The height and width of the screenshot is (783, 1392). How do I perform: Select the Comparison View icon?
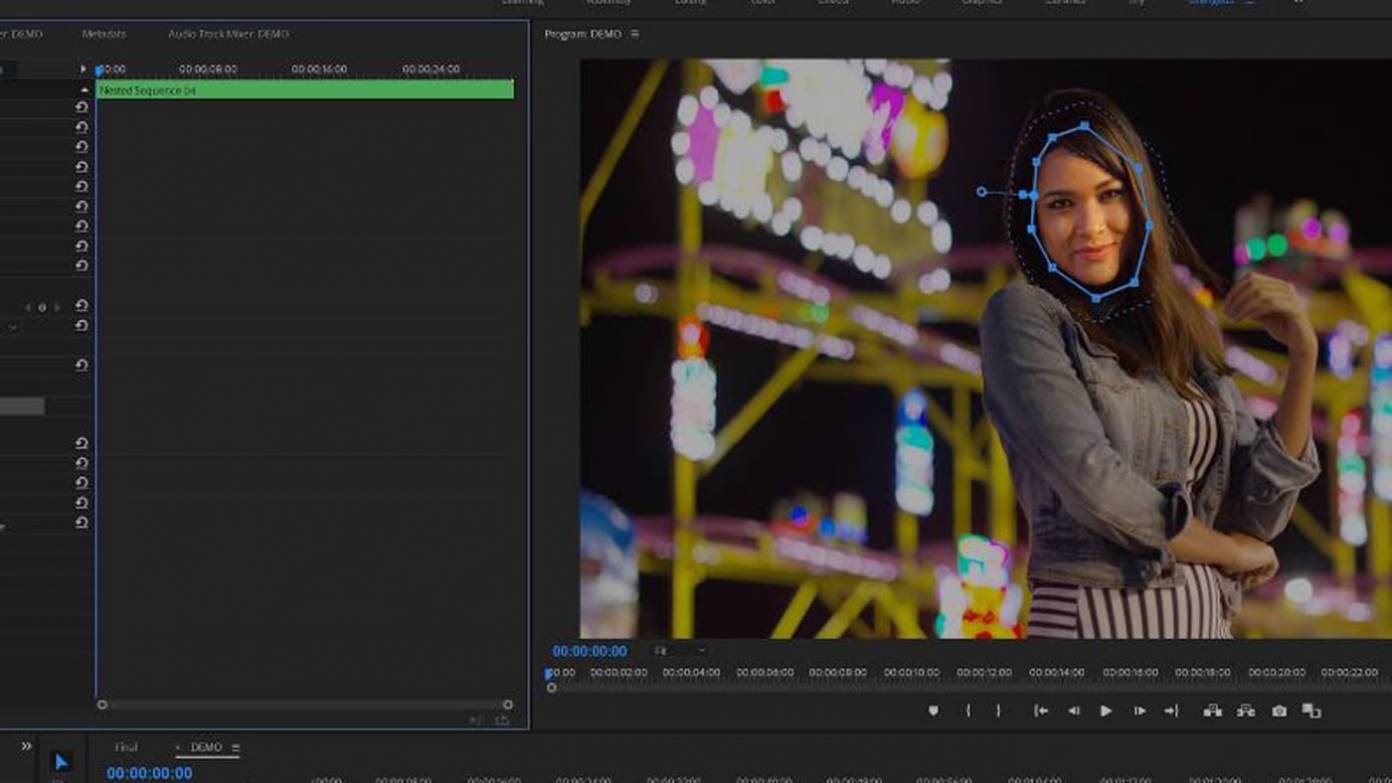[1311, 712]
